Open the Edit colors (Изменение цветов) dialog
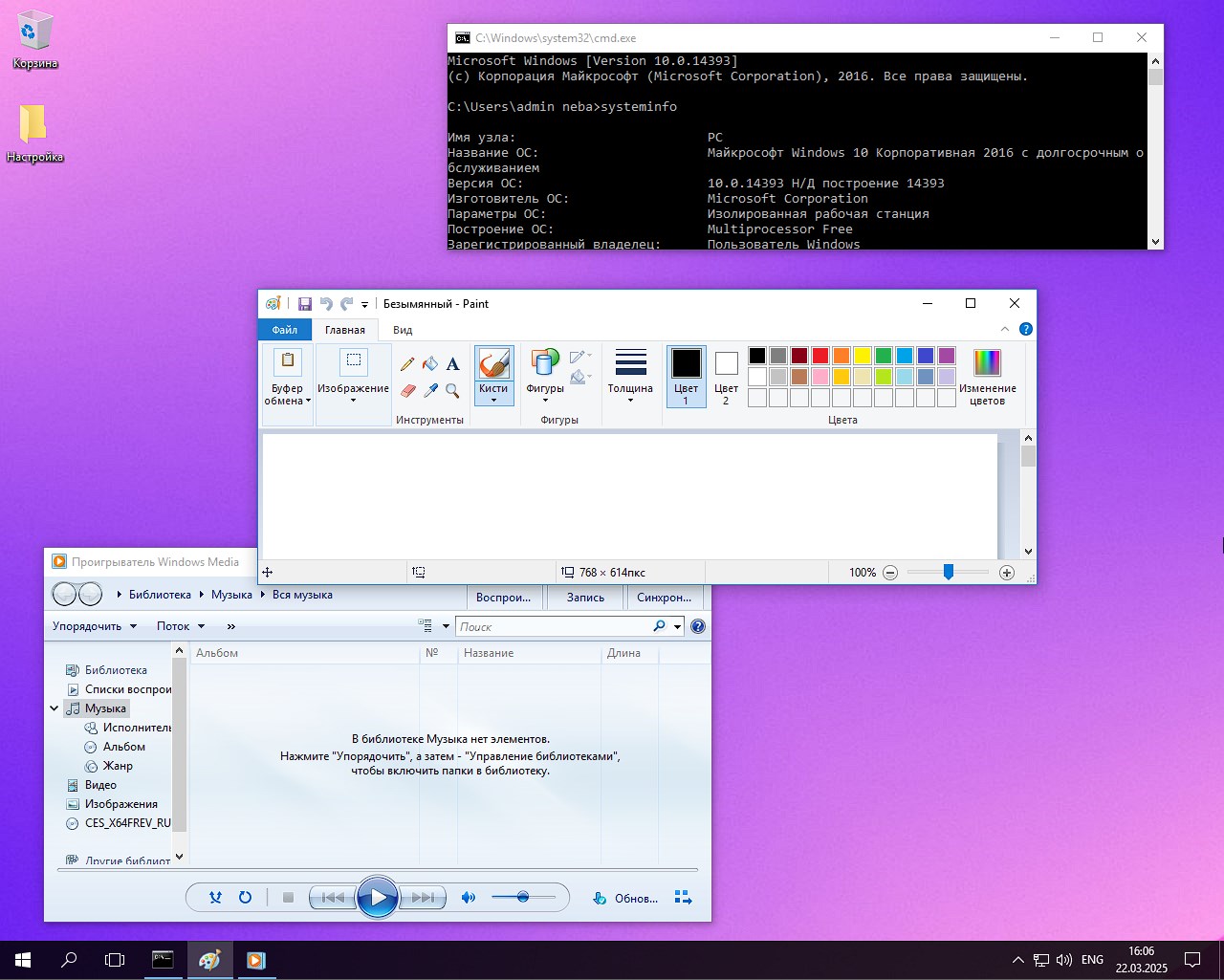 [x=987, y=377]
